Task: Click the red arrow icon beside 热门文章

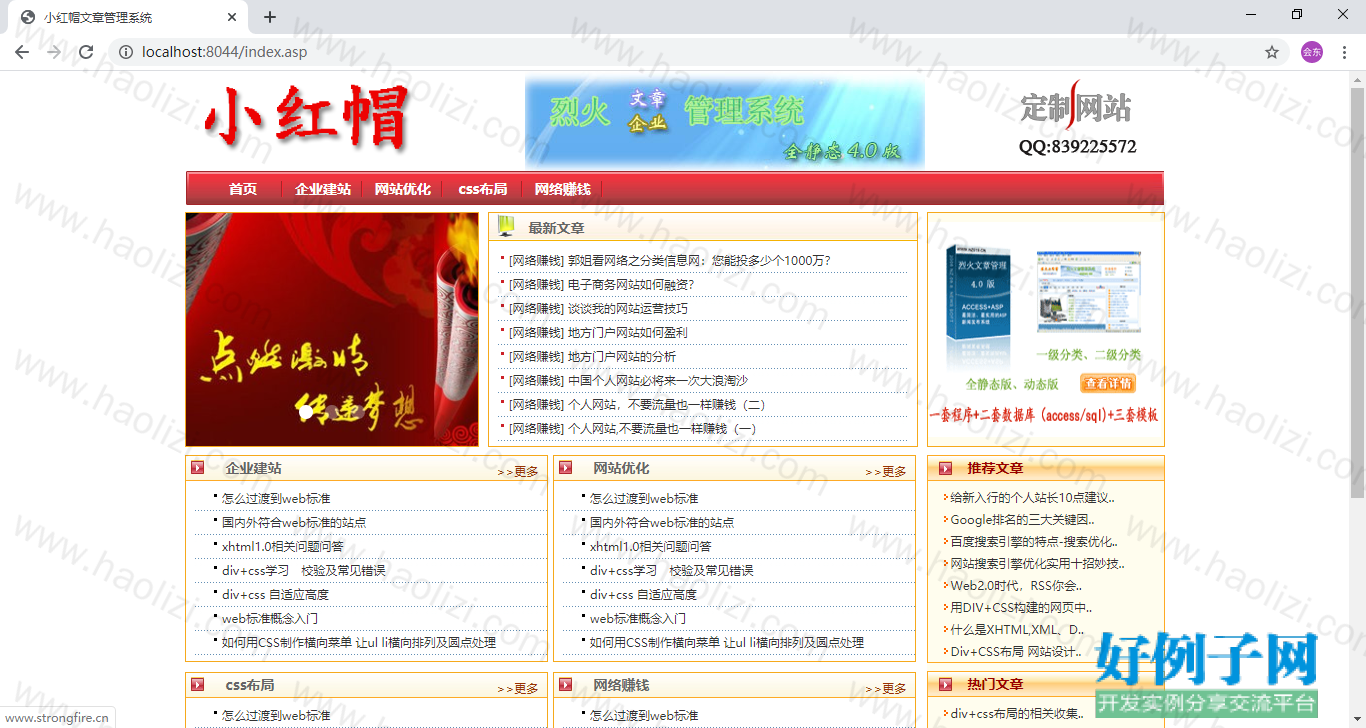Action: pos(946,685)
